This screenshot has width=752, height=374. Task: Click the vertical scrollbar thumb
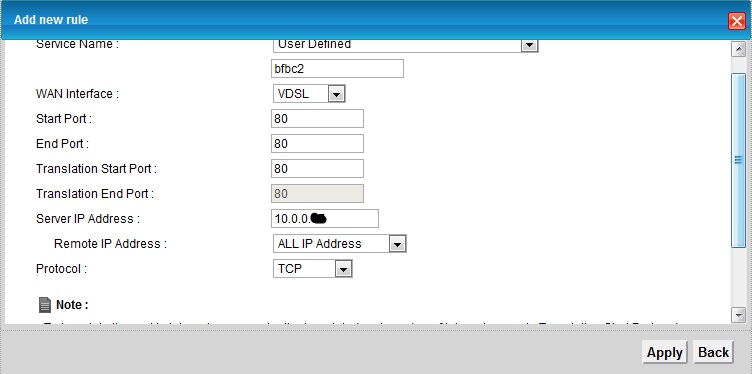(739, 161)
